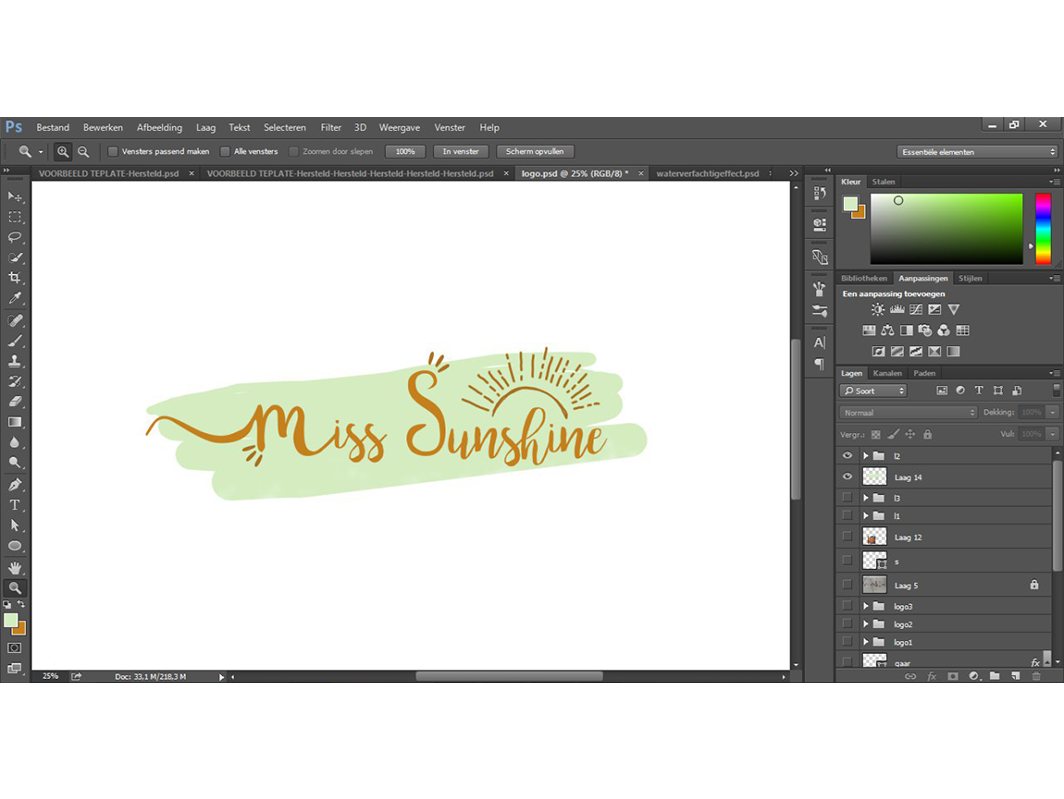Viewport: 1064px width, 799px height.
Task: Click the rainbow hue slider strip
Action: coord(1043,229)
